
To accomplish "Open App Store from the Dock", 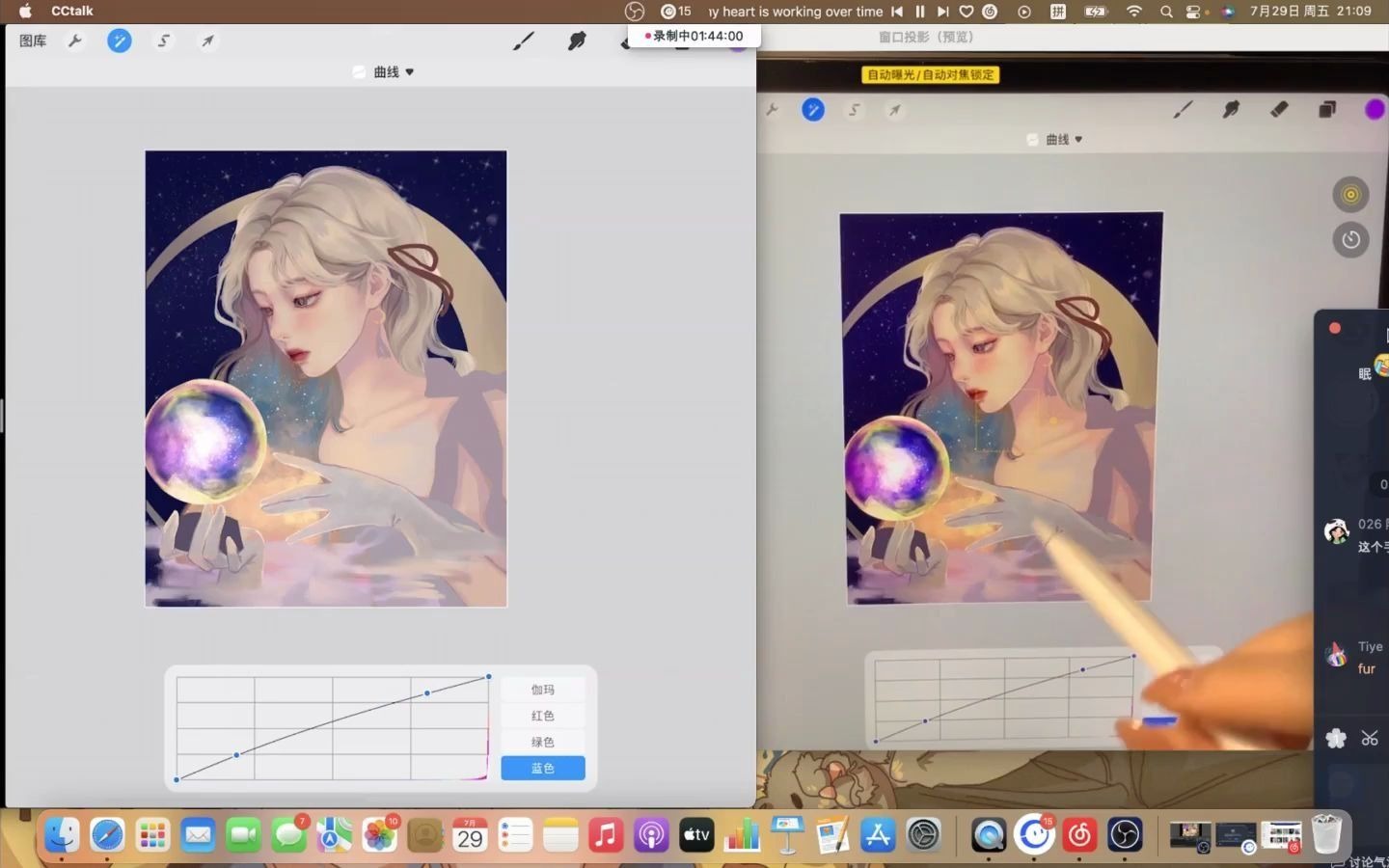I will pos(878,835).
